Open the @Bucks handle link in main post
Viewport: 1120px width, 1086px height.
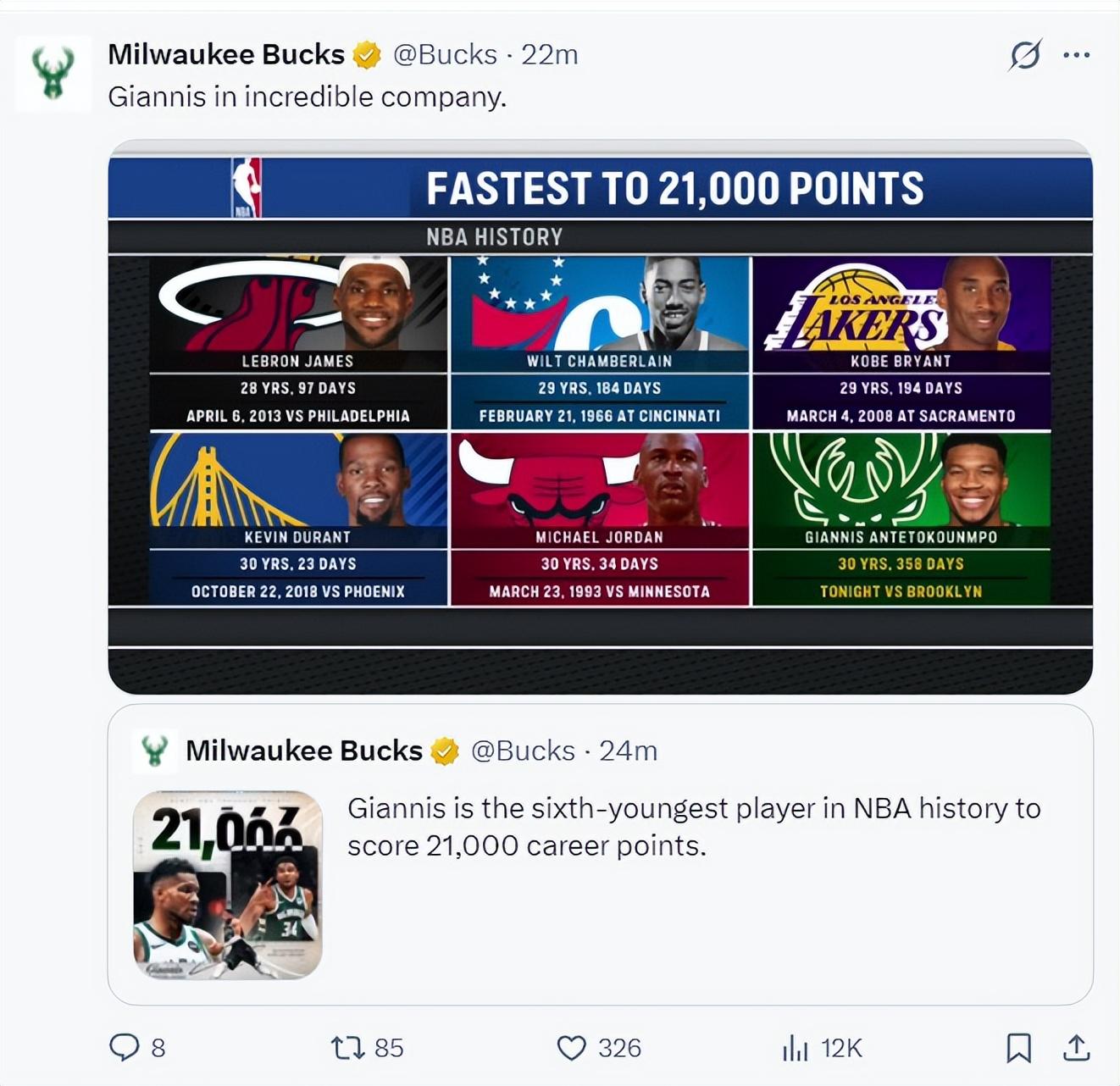point(445,55)
